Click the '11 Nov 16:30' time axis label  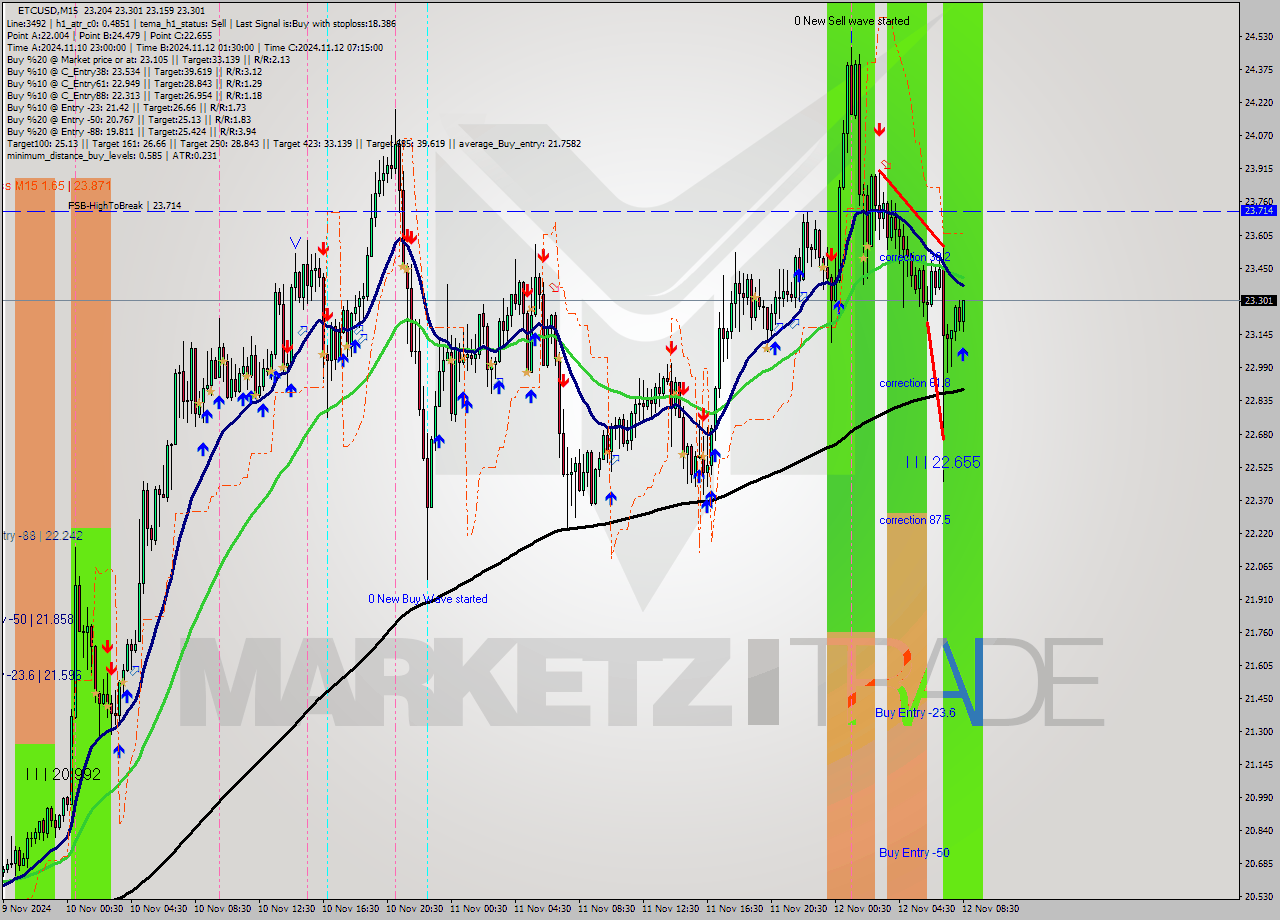[737, 909]
